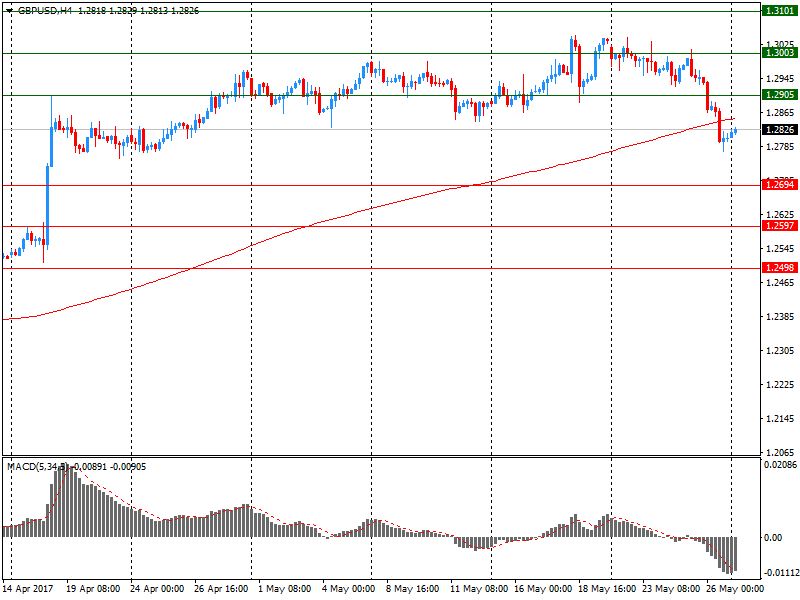Click the 26 May 00:00 time label
This screenshot has width=800, height=600.
click(x=735, y=589)
